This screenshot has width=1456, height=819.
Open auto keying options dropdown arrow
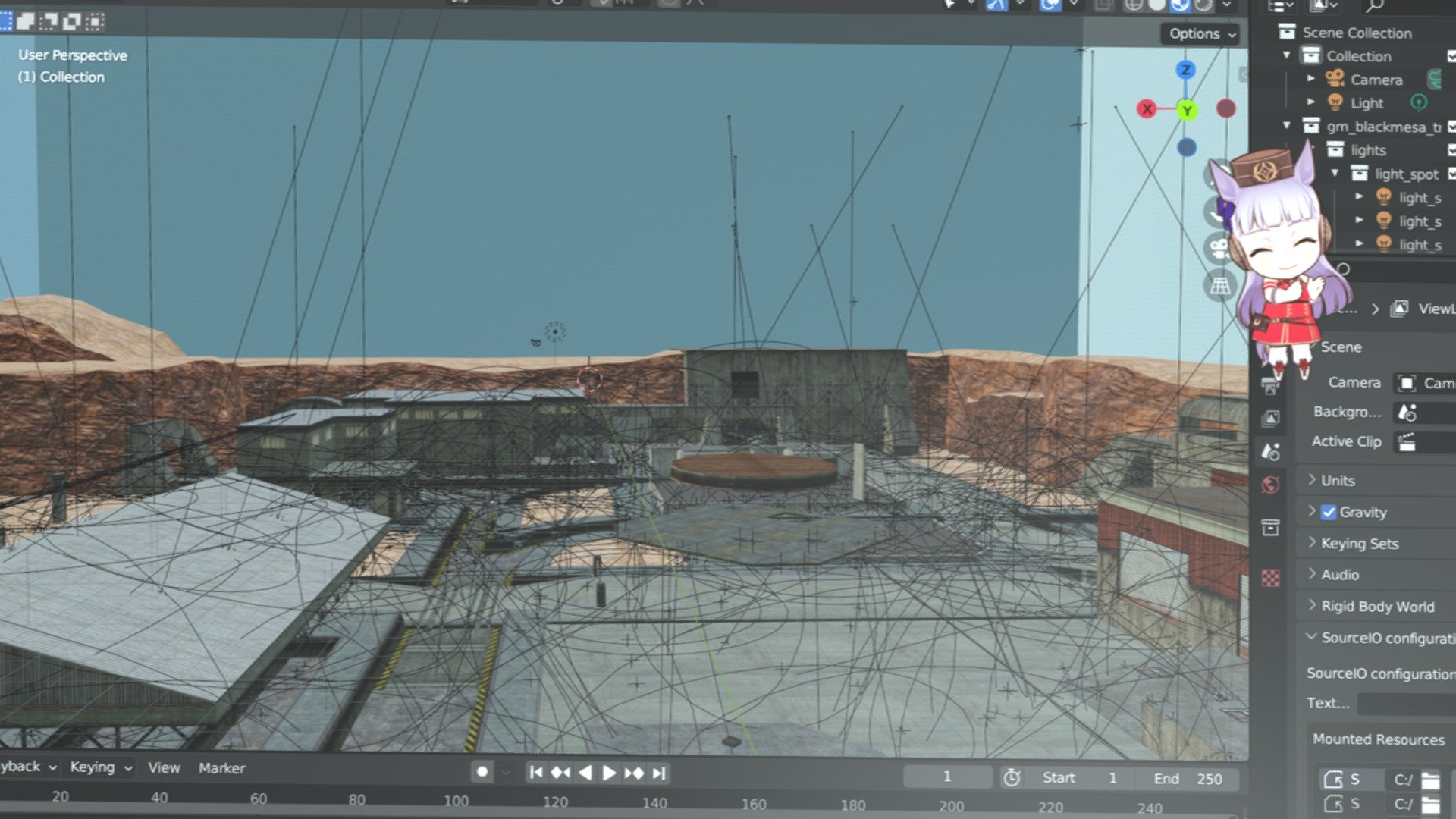tap(507, 773)
